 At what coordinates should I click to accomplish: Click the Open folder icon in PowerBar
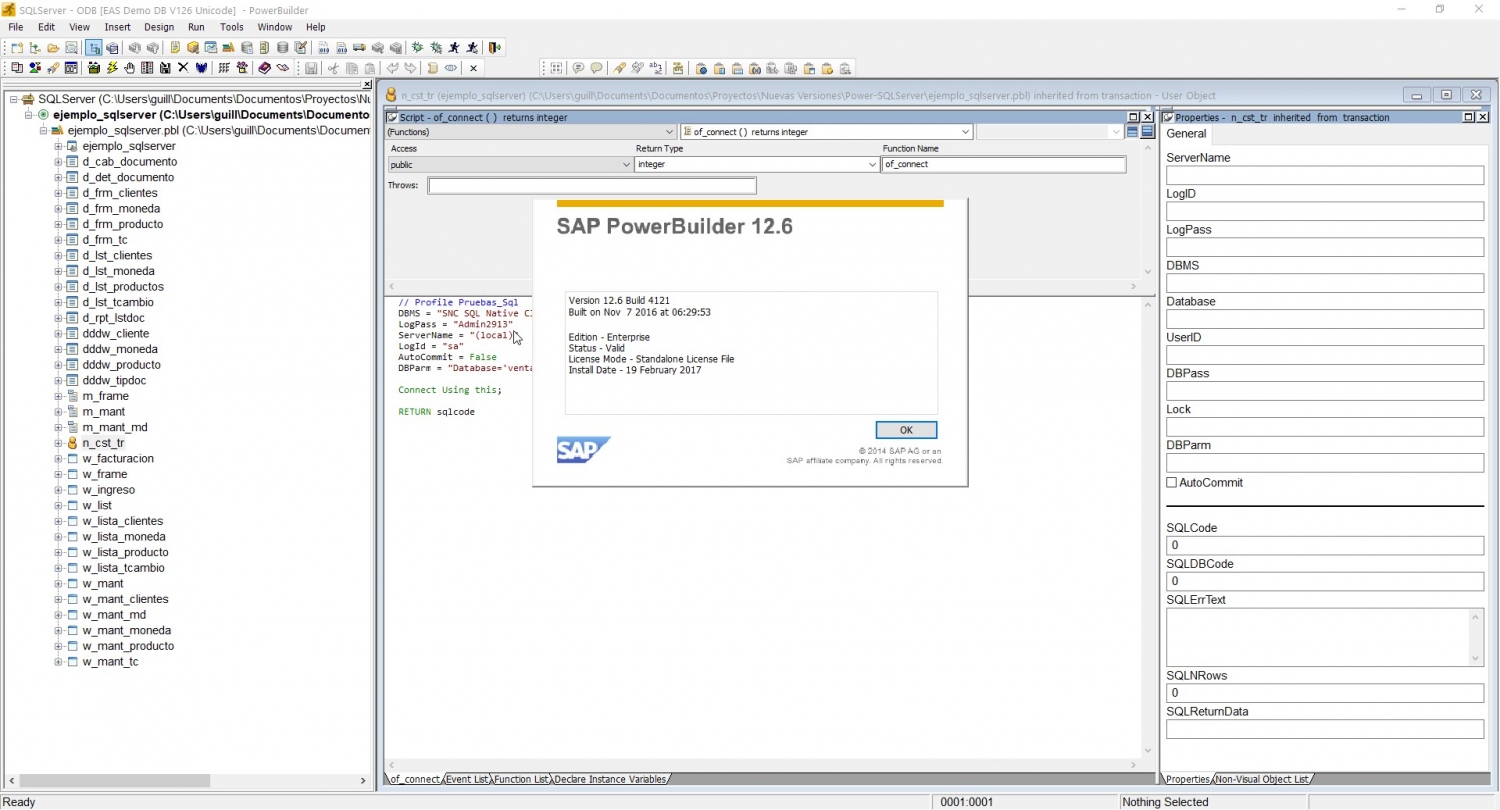pyautogui.click(x=53, y=48)
